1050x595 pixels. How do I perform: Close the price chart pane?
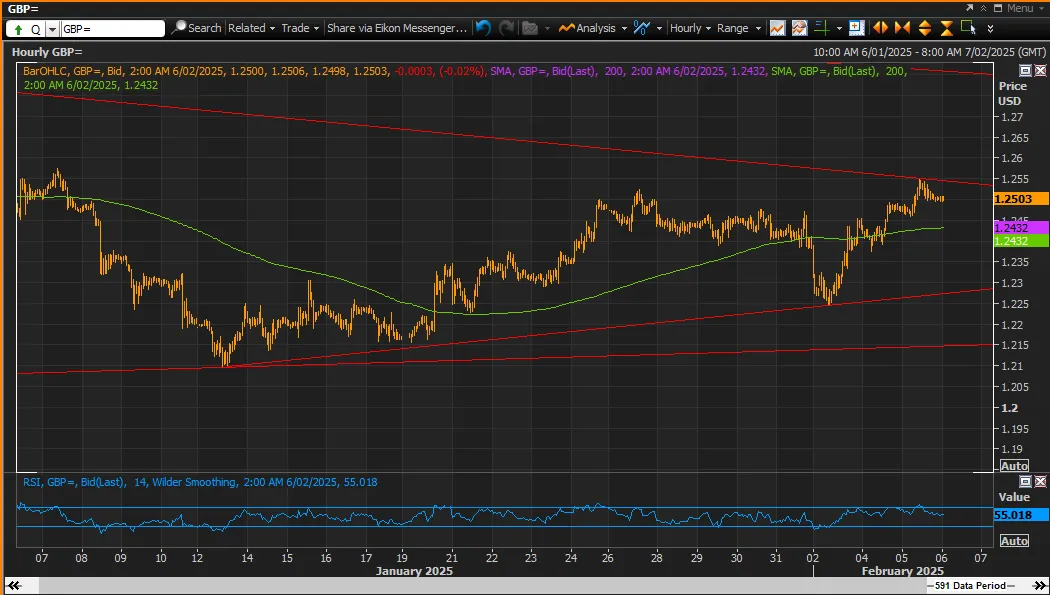[1040, 70]
